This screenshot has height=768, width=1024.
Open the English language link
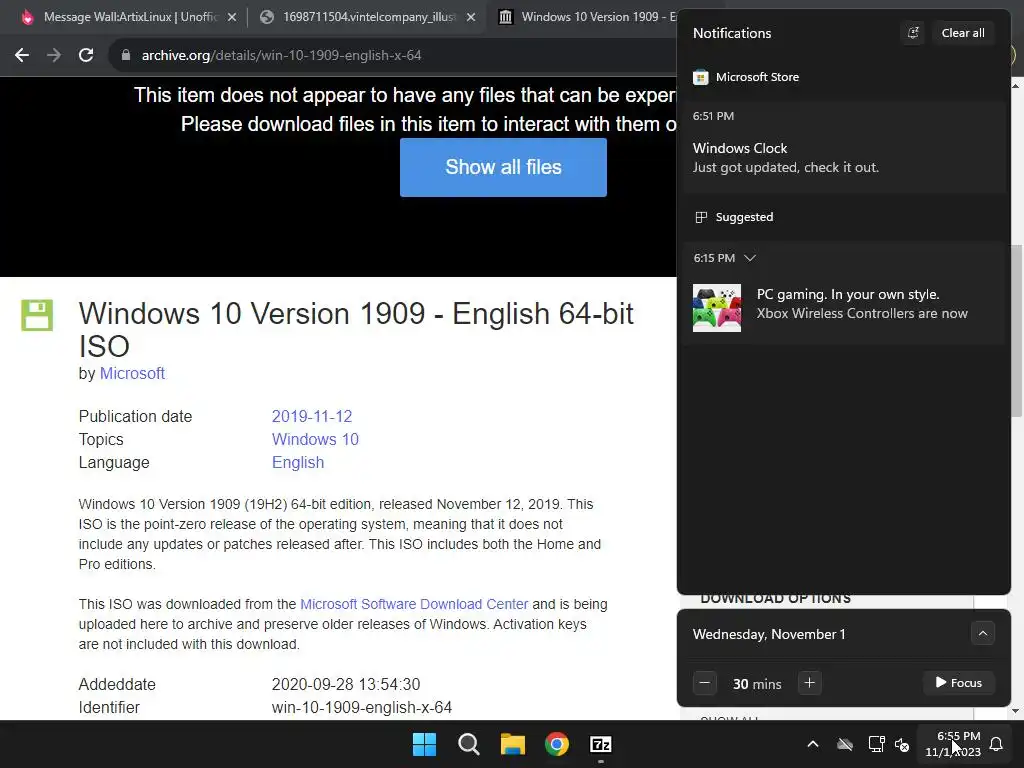[298, 462]
